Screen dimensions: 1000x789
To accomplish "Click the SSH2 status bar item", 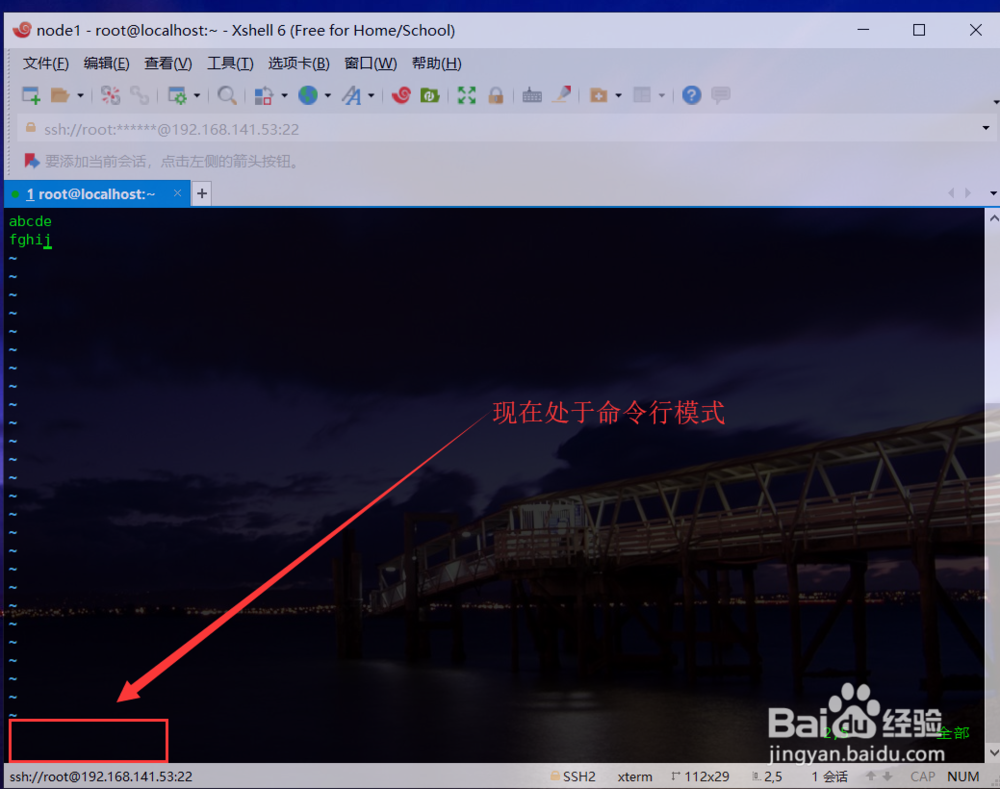I will pos(581,776).
